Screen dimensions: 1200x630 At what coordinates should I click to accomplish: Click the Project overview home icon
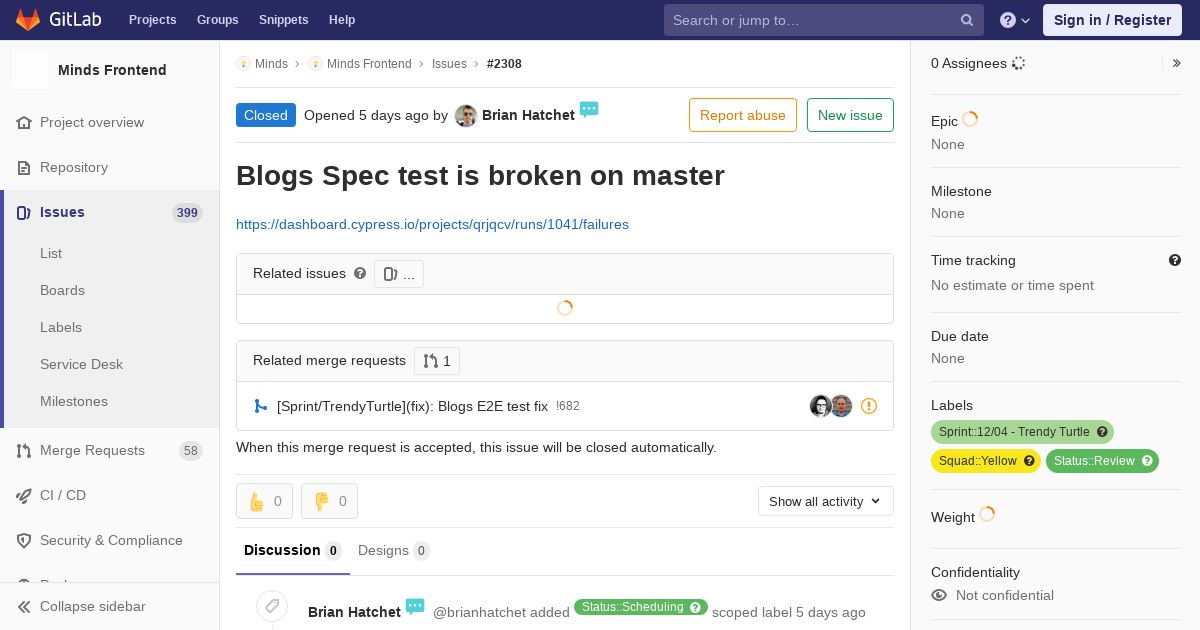click(24, 122)
